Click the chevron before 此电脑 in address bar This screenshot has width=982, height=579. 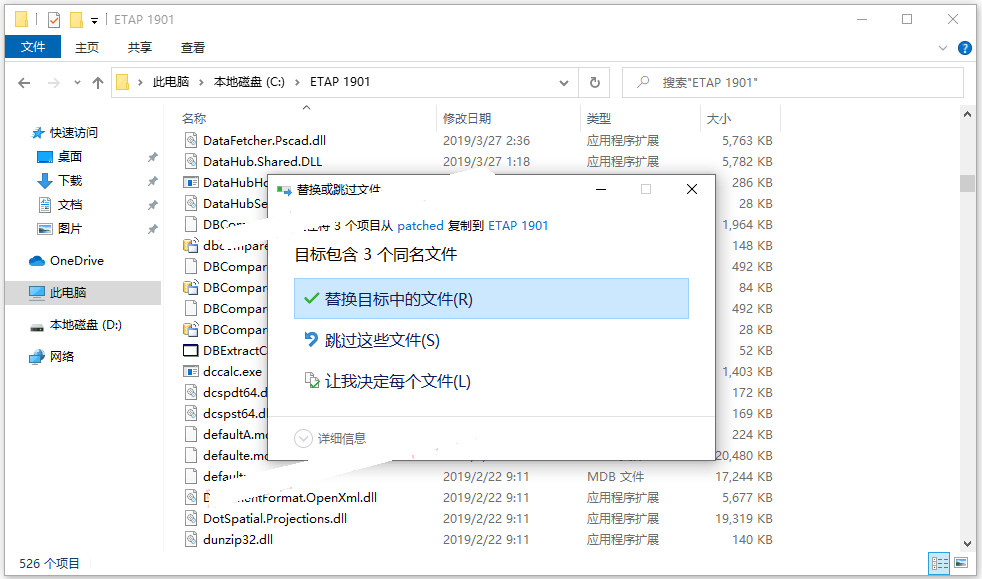click(140, 83)
